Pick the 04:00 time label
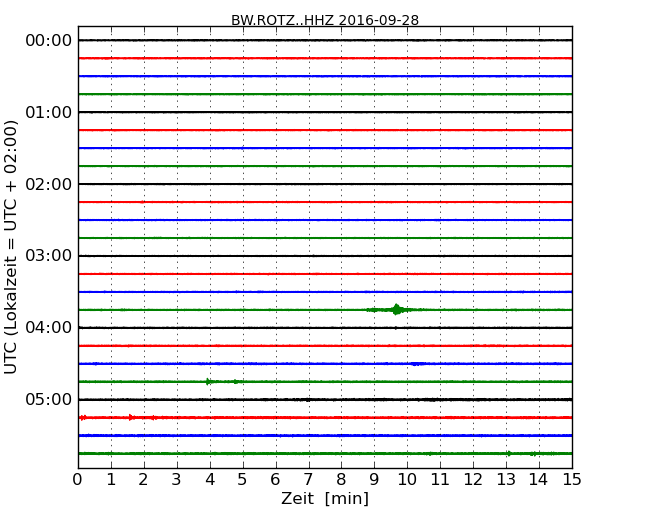 pos(49,328)
